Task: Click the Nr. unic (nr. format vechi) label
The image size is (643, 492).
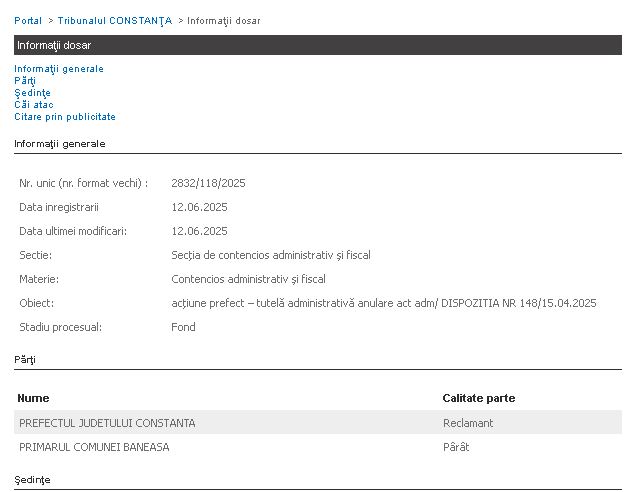Action: tap(84, 183)
